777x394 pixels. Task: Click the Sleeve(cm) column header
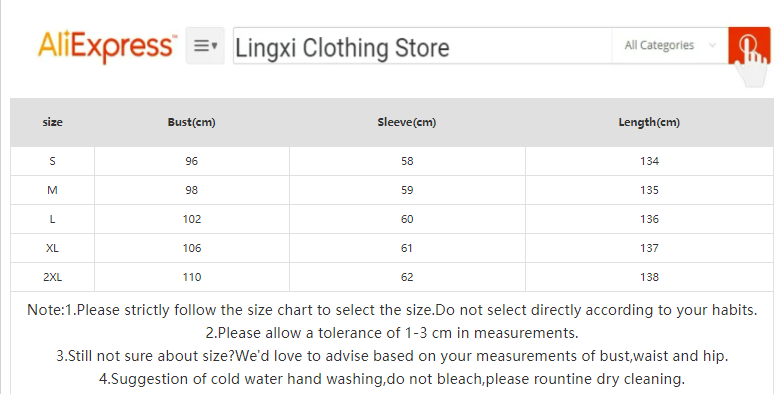pos(407,122)
